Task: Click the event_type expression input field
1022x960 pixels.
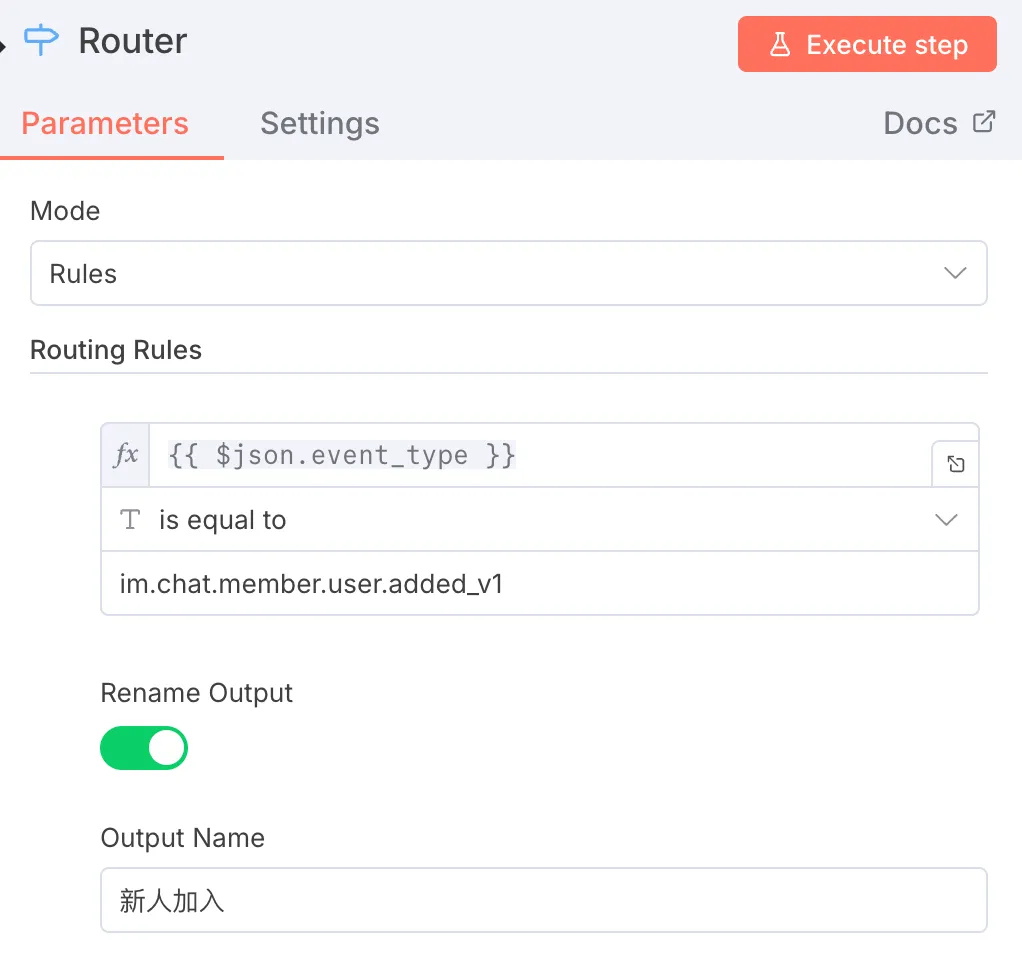Action: [x=540, y=456]
